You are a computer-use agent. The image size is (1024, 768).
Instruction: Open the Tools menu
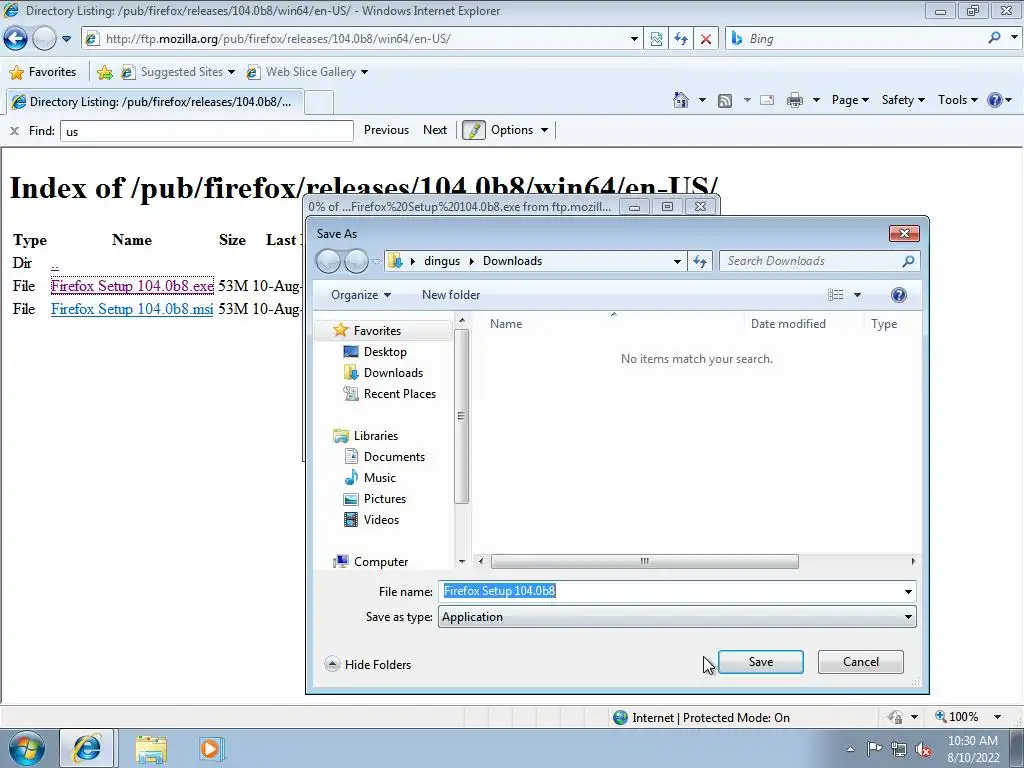(957, 100)
